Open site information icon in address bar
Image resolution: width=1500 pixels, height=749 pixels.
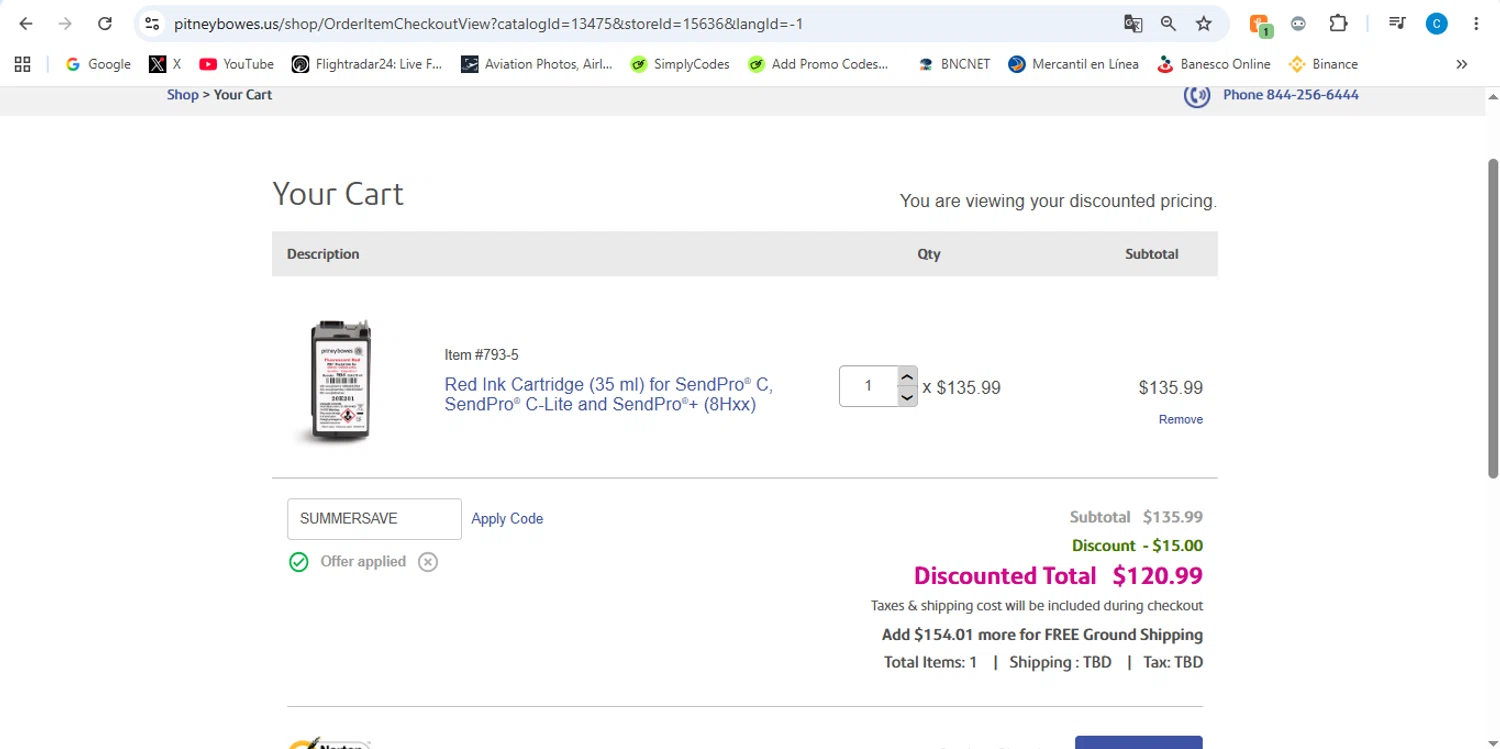point(152,24)
